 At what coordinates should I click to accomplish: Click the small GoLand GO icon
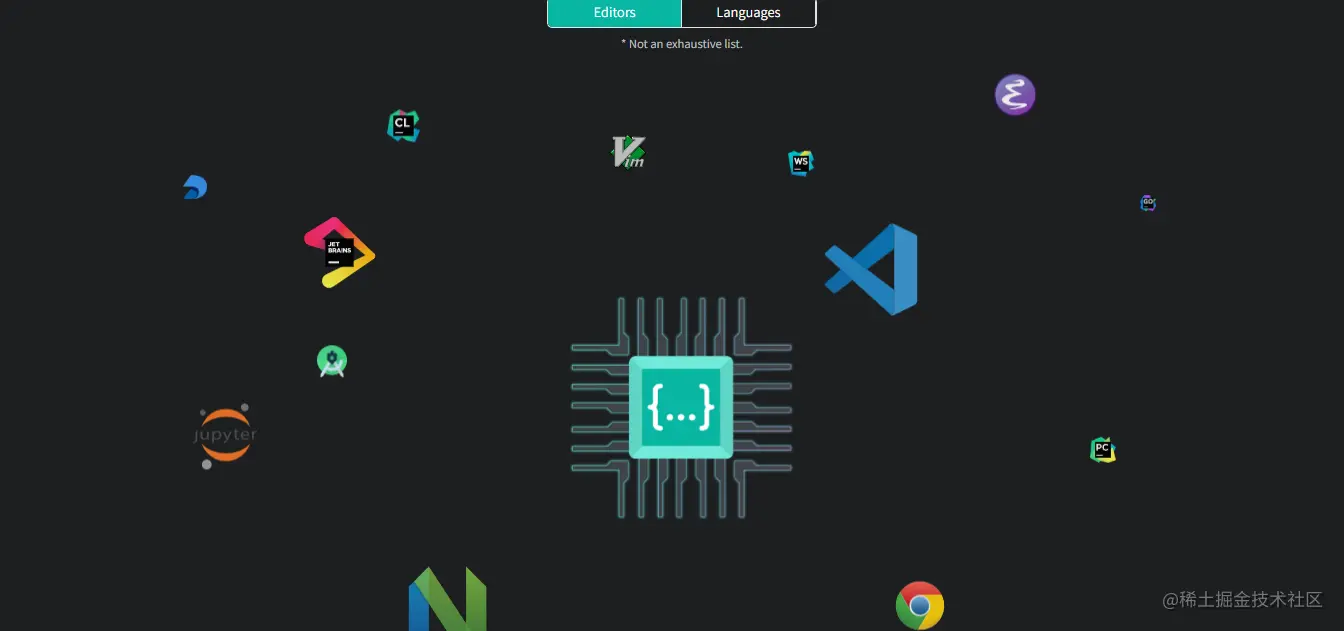coord(1148,203)
